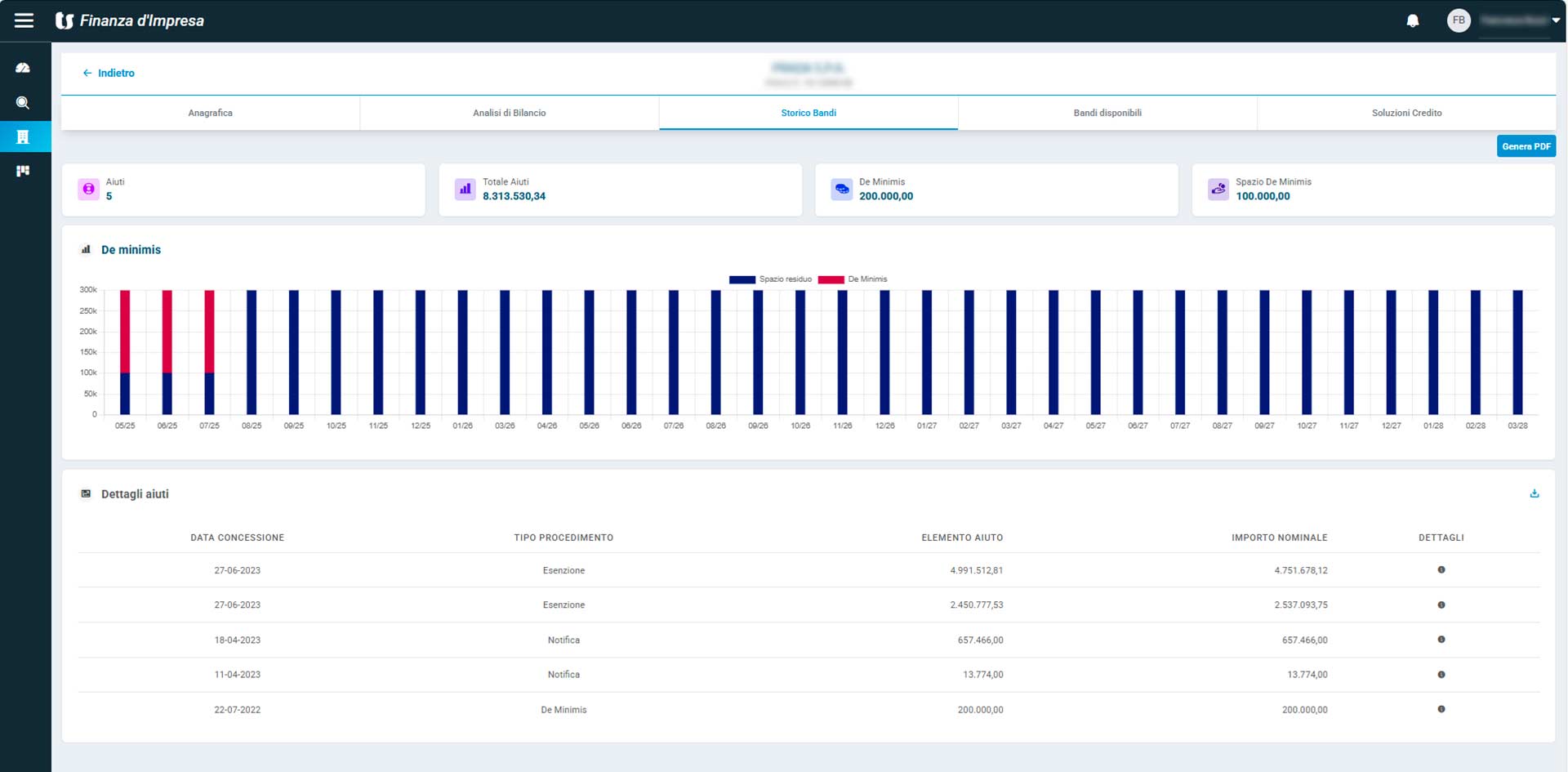
Task: Click the Aiuti card icon
Action: (88, 189)
